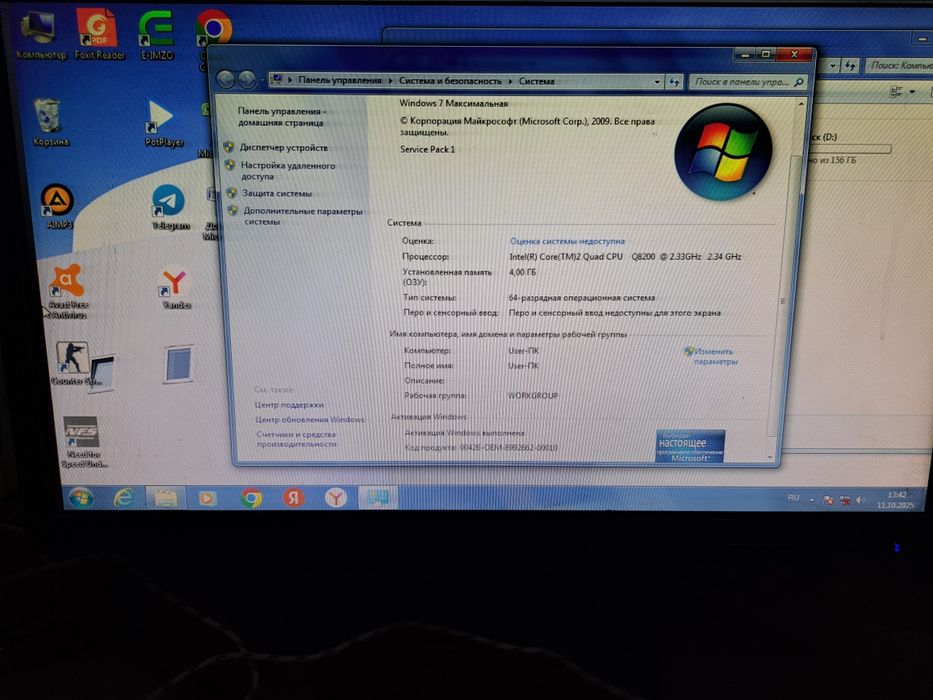Open Windows Explorer folder in the taskbar
Screen dimensions: 933x700
click(166, 497)
